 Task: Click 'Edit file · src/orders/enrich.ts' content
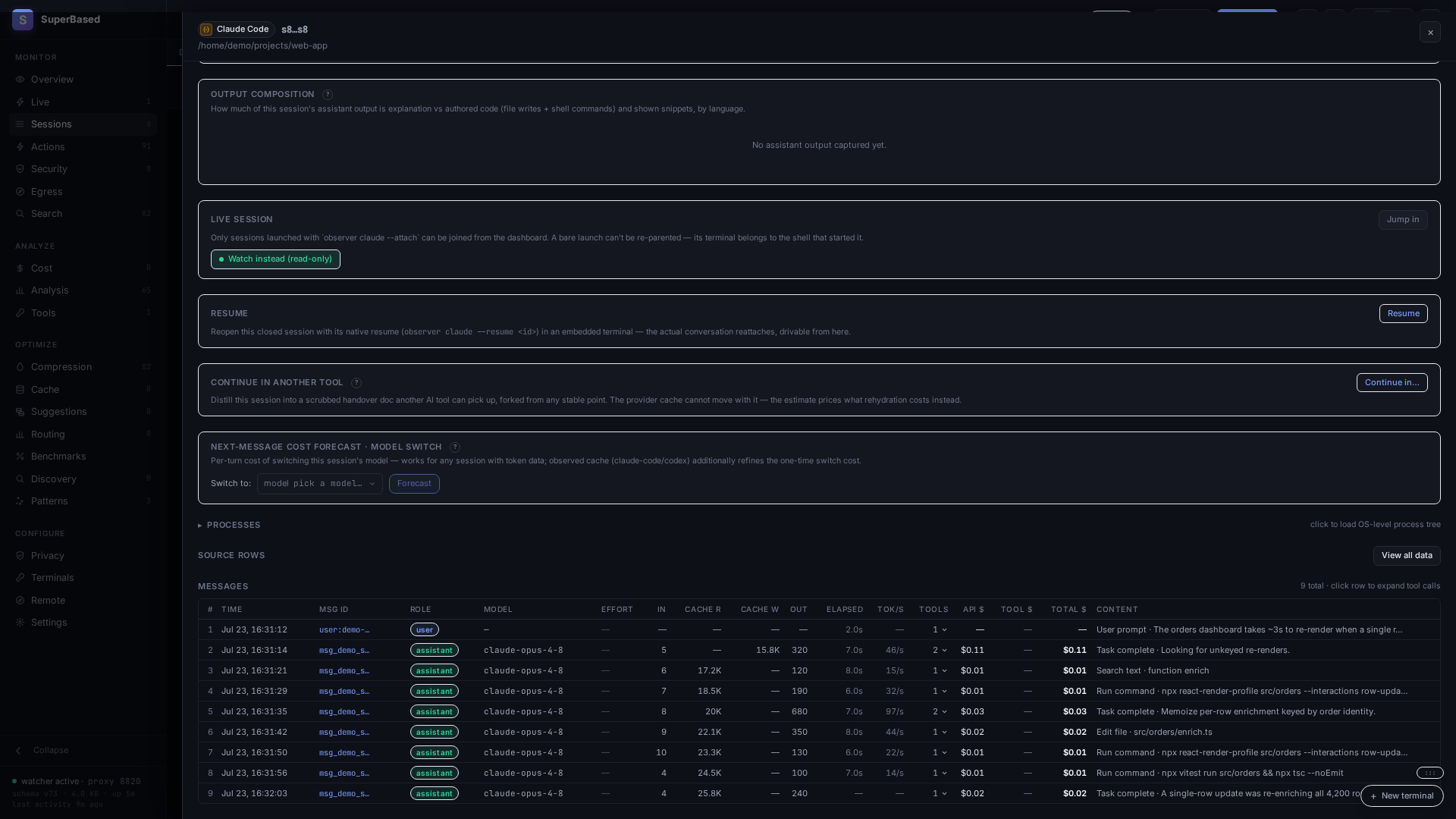[x=1154, y=733]
